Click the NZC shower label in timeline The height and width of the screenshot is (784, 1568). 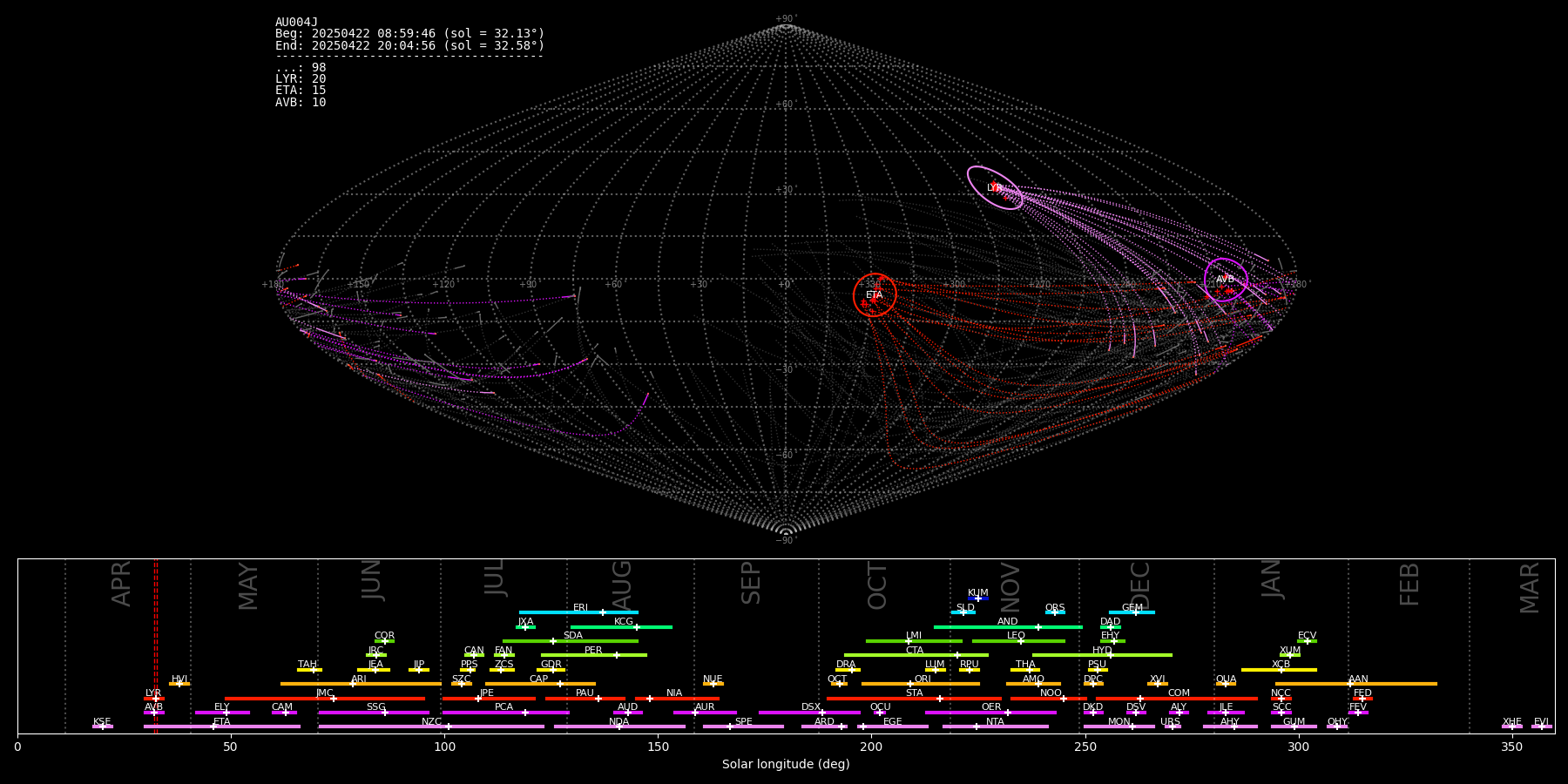(x=432, y=722)
